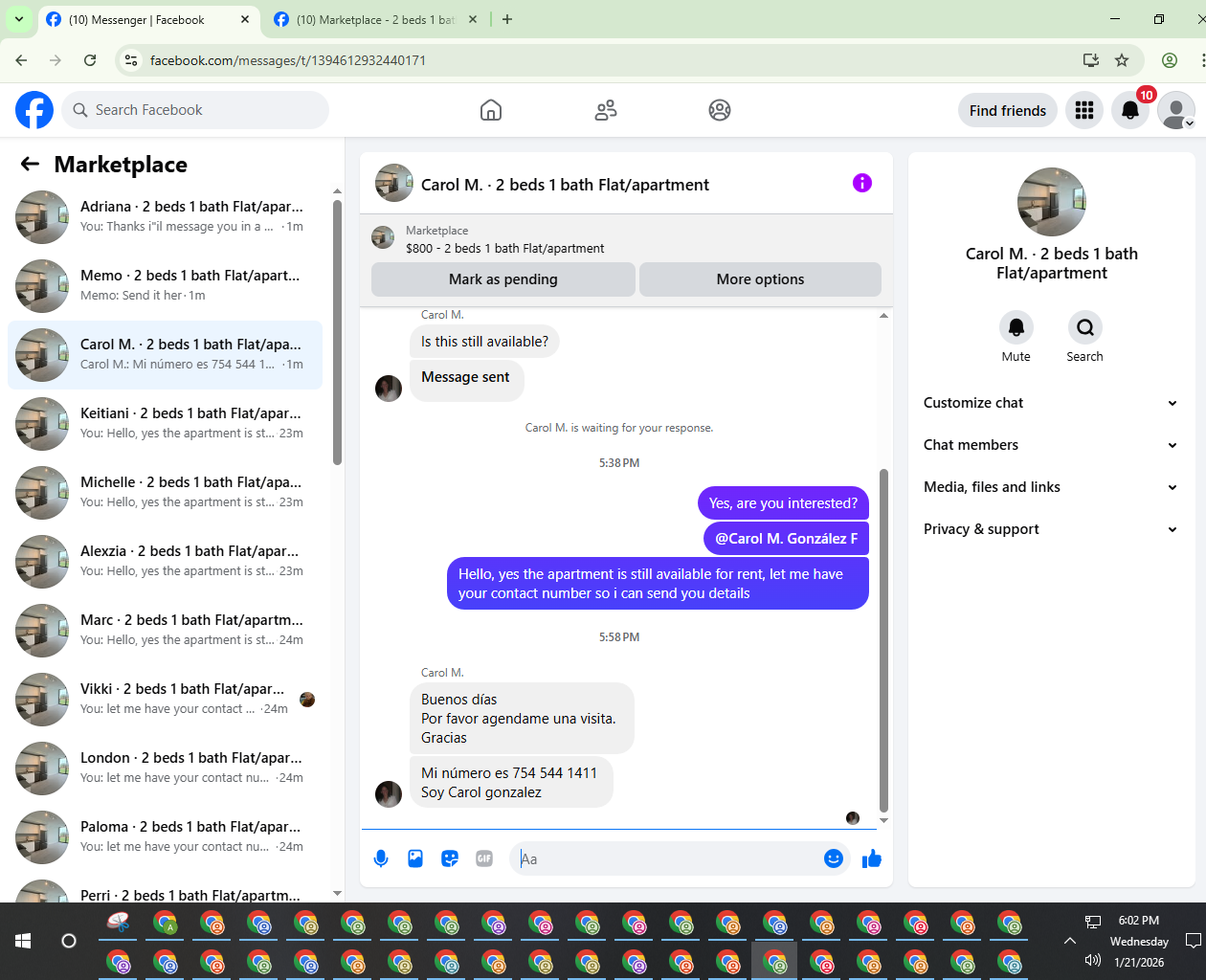This screenshot has height=980, width=1206.
Task: Open taskbar clock showing 6:02 PM
Action: (1139, 921)
